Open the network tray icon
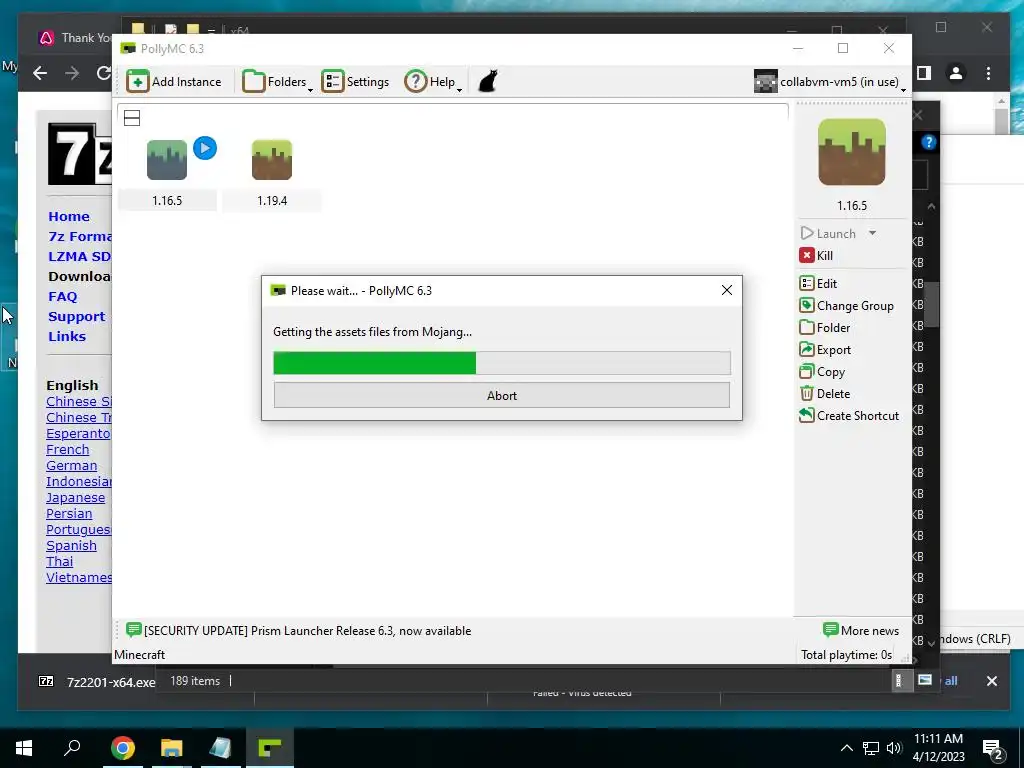 tap(871, 749)
